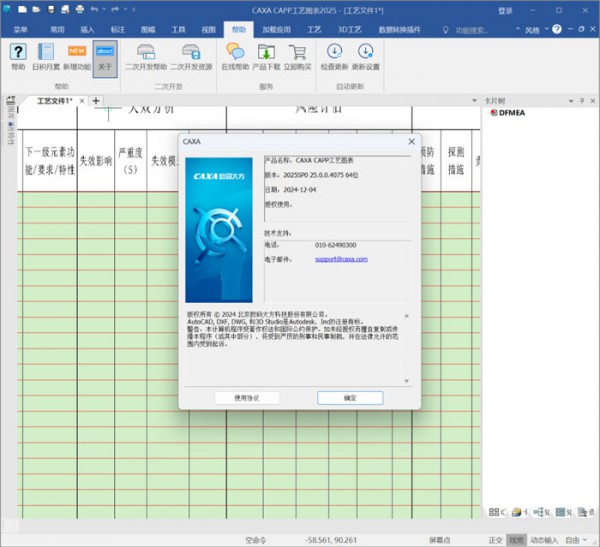
Task: Undo the last action
Action: pyautogui.click(x=94, y=10)
